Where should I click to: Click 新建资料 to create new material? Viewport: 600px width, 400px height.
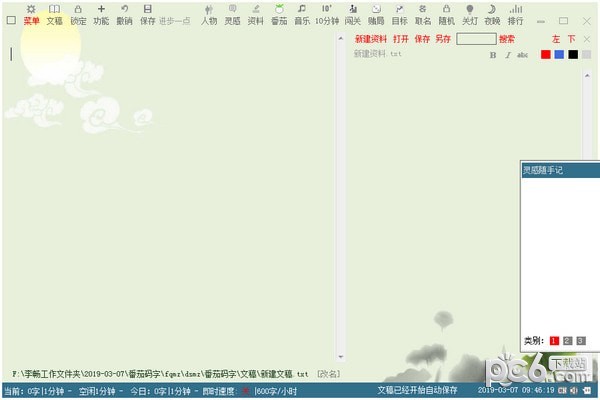click(370, 39)
